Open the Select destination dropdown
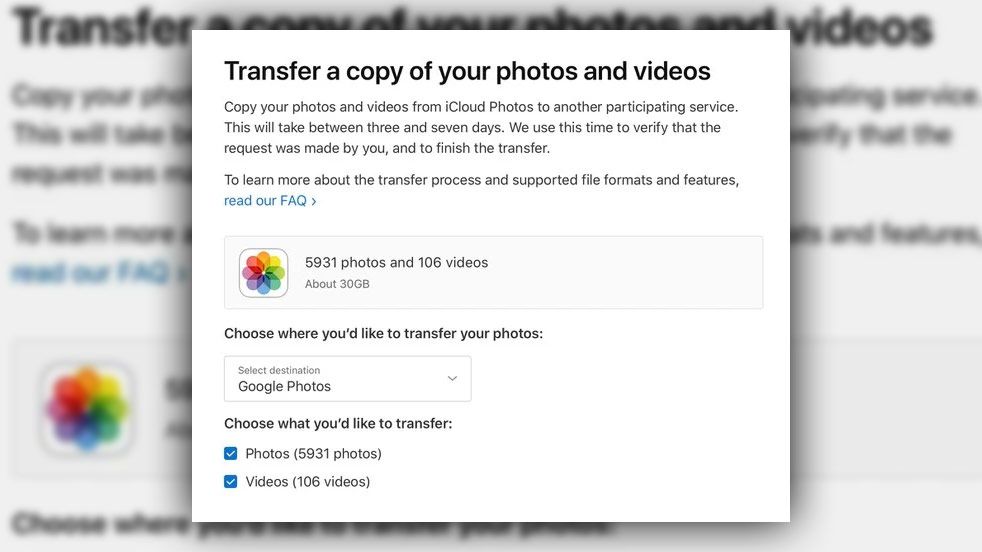The width and height of the screenshot is (982, 552). point(348,378)
